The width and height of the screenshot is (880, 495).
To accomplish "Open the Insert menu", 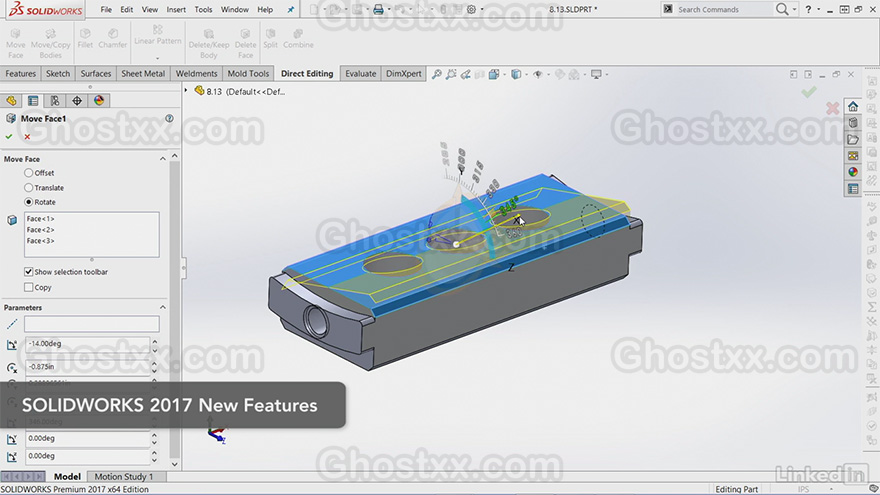I will click(x=176, y=10).
